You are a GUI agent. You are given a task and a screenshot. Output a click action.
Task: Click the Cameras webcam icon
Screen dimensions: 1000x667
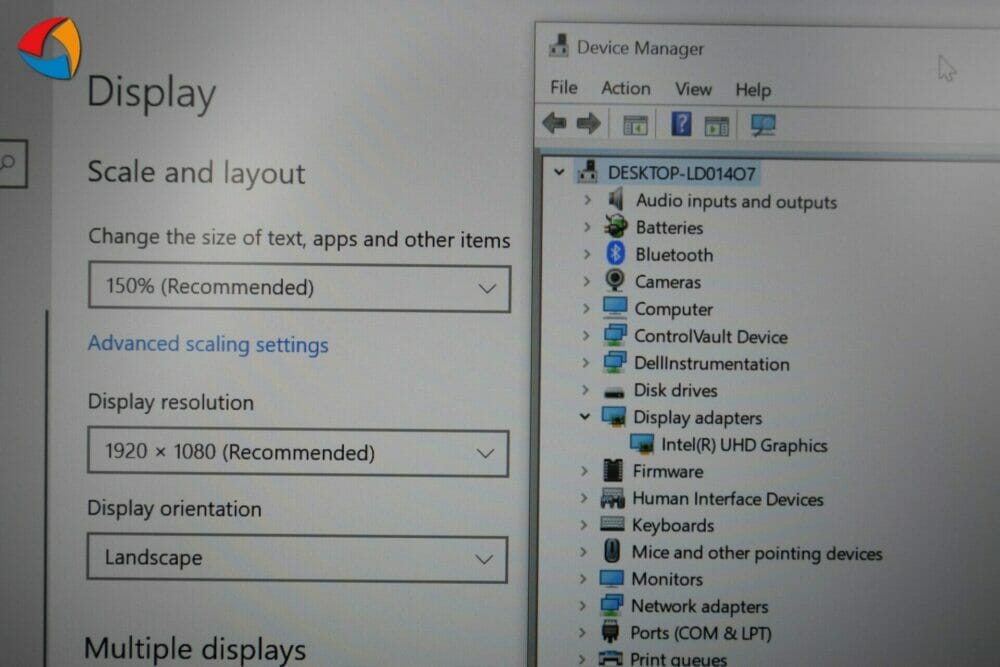pos(615,280)
